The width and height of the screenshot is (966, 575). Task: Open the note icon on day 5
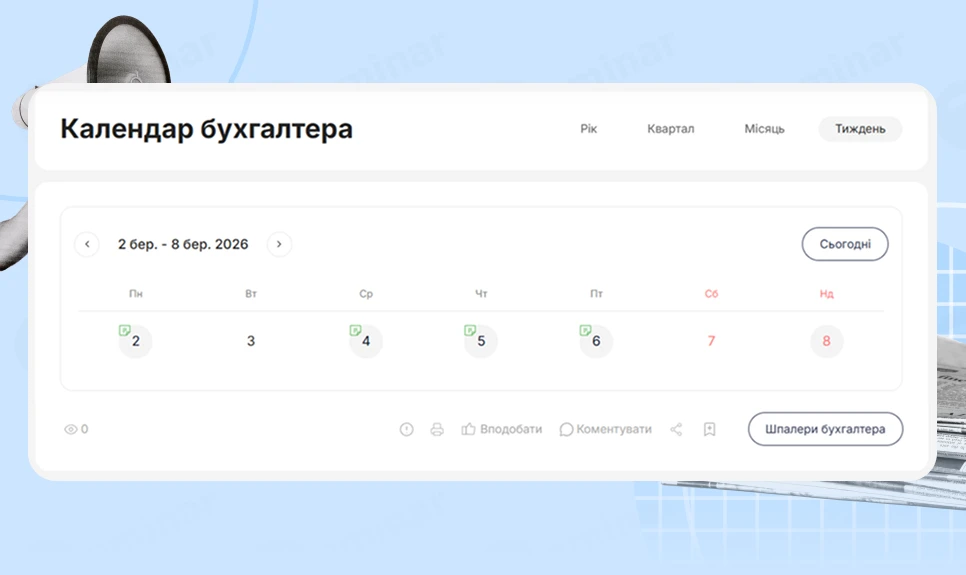tap(470, 330)
